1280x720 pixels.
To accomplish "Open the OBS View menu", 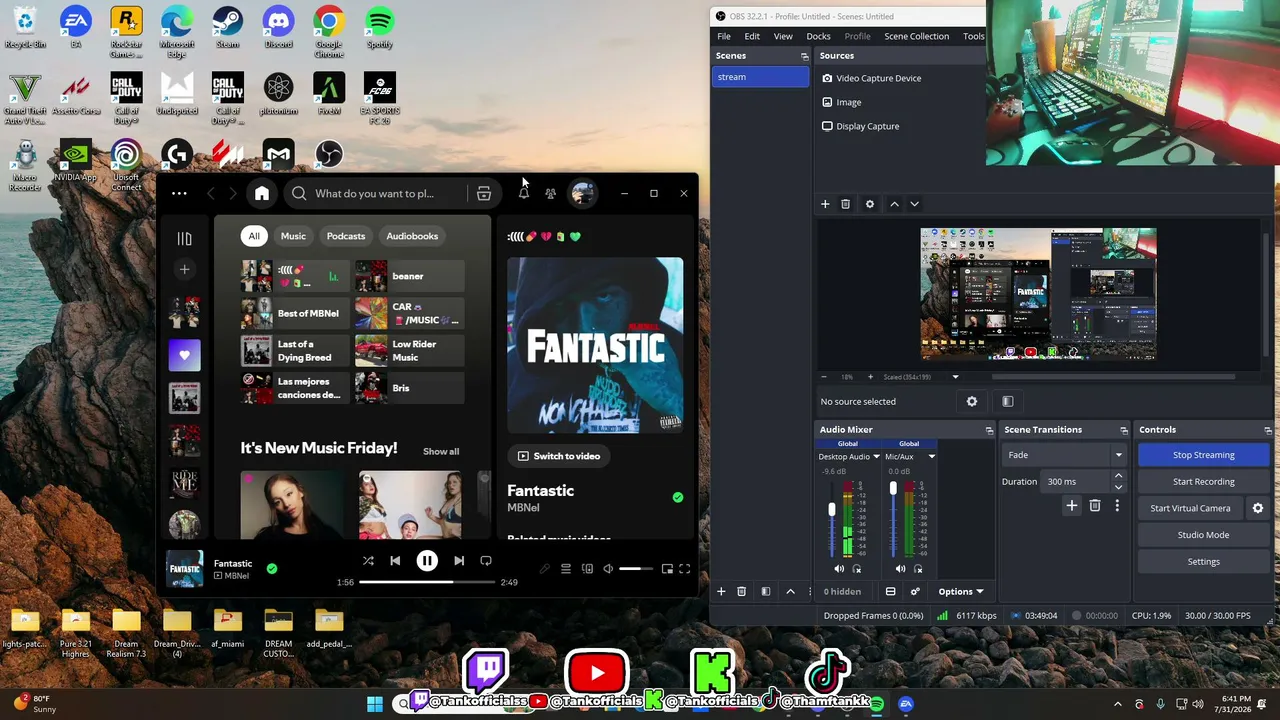I will tap(783, 36).
